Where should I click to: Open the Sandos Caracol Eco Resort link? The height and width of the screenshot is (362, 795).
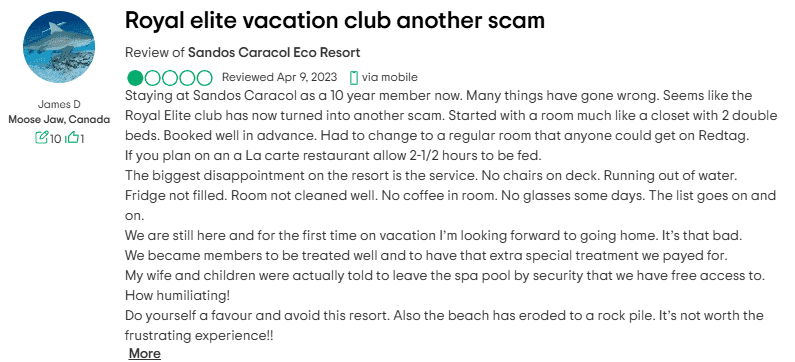(x=274, y=53)
